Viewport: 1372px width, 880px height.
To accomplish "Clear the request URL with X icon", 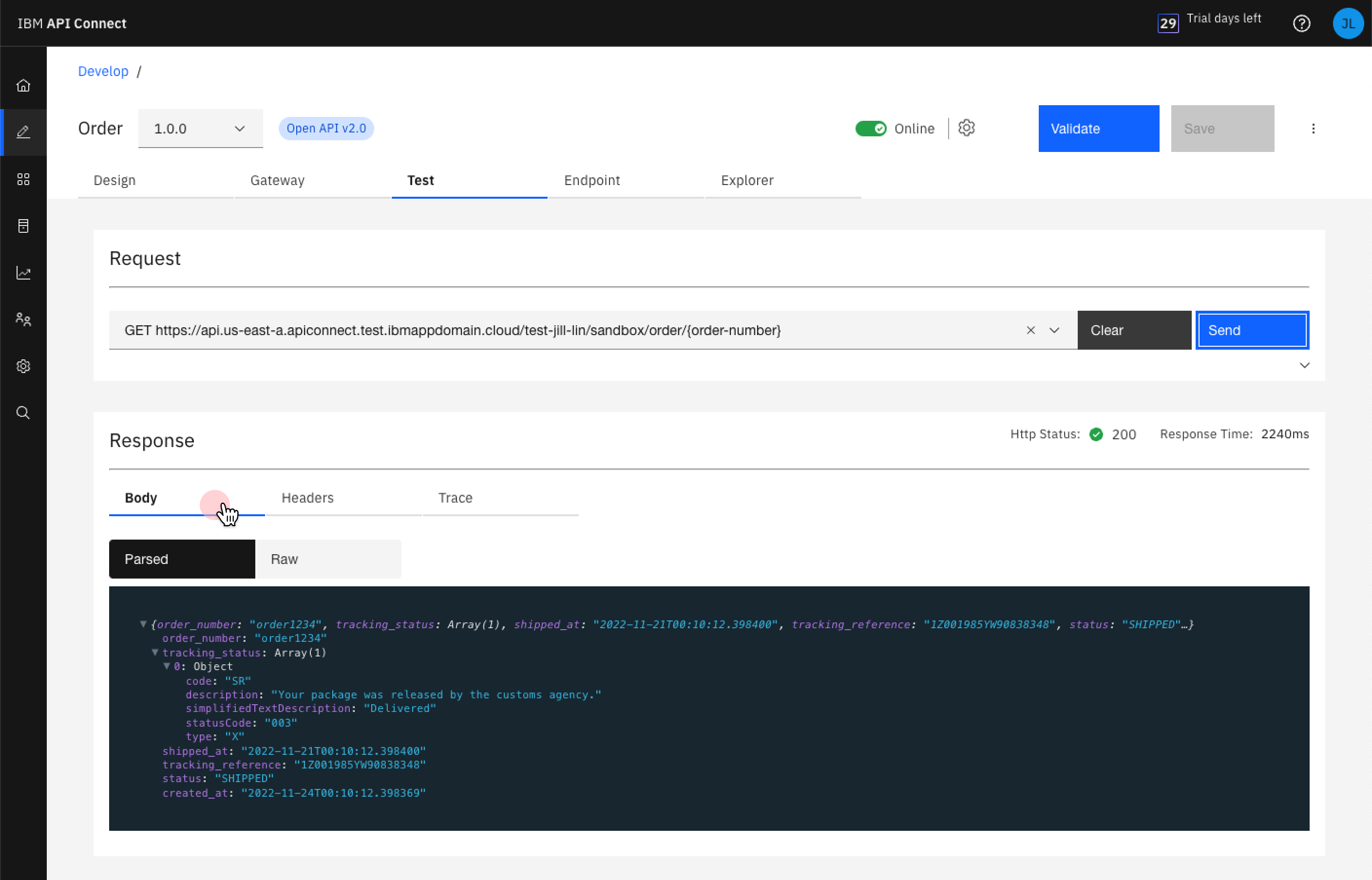I will coord(1030,330).
